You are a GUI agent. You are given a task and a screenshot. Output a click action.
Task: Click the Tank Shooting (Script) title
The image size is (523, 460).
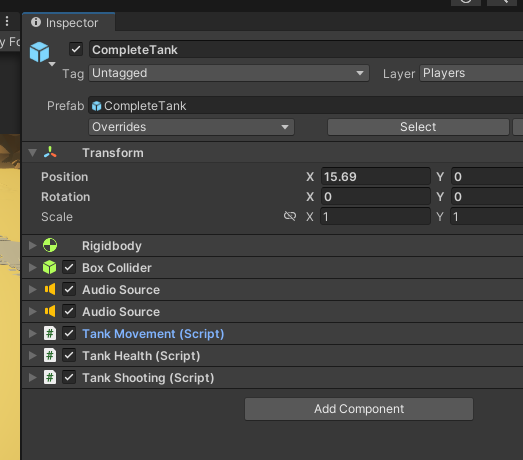pyautogui.click(x=148, y=378)
